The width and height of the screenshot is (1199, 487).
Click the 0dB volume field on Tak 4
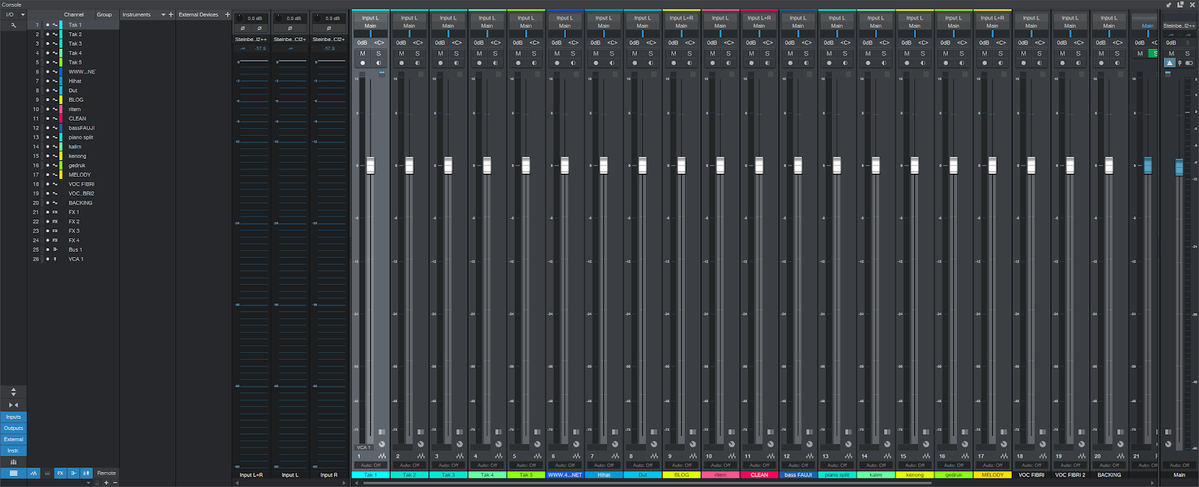(x=479, y=43)
